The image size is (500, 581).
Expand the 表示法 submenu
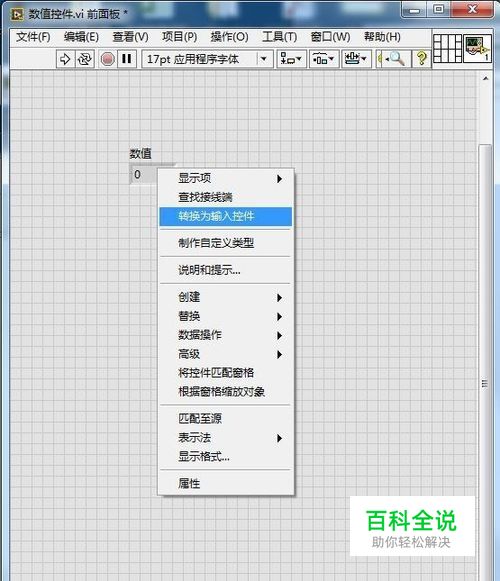click(226, 438)
